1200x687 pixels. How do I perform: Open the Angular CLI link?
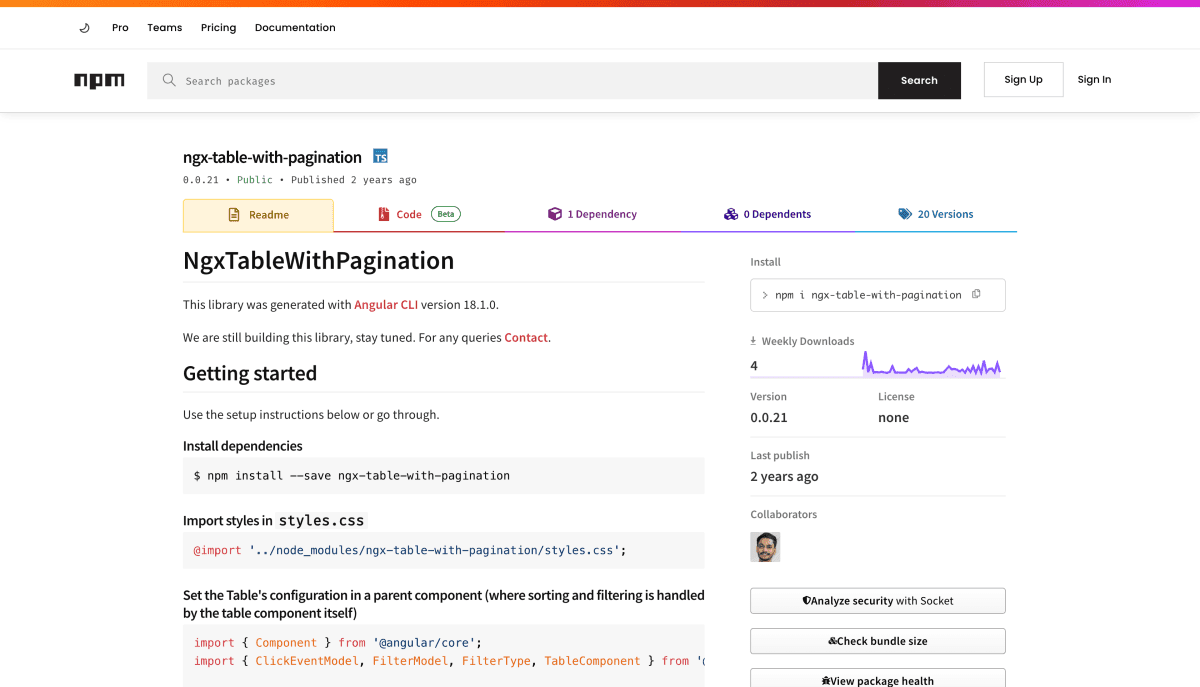tap(386, 305)
